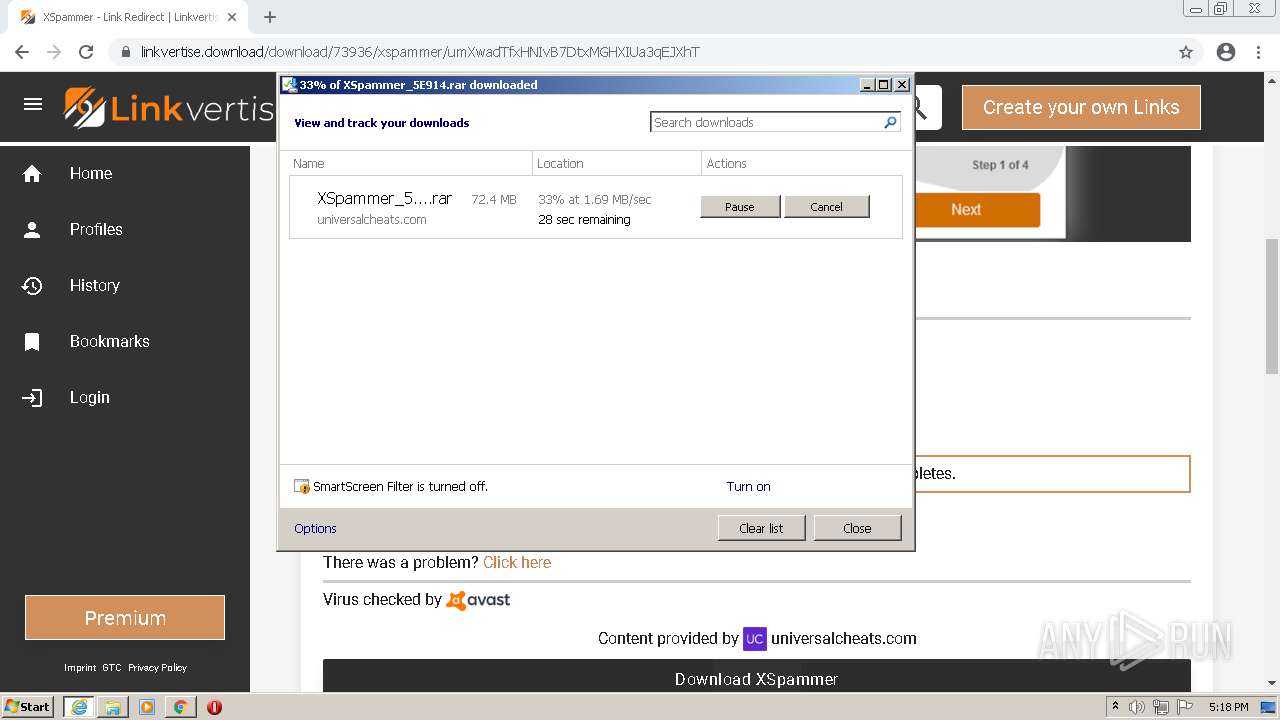1280x720 pixels.
Task: Open Chrome three-dot menu
Action: tap(1259, 52)
